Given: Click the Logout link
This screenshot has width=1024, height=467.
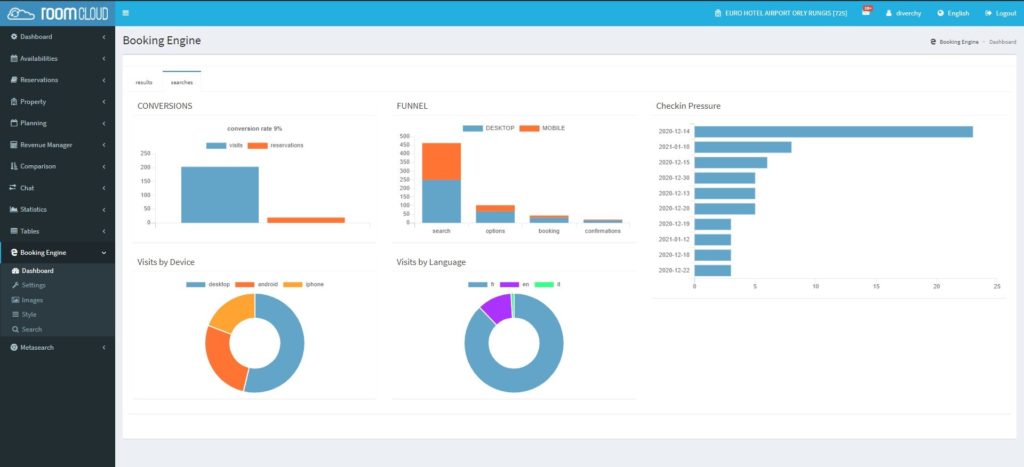Looking at the screenshot, I should click(x=1000, y=13).
